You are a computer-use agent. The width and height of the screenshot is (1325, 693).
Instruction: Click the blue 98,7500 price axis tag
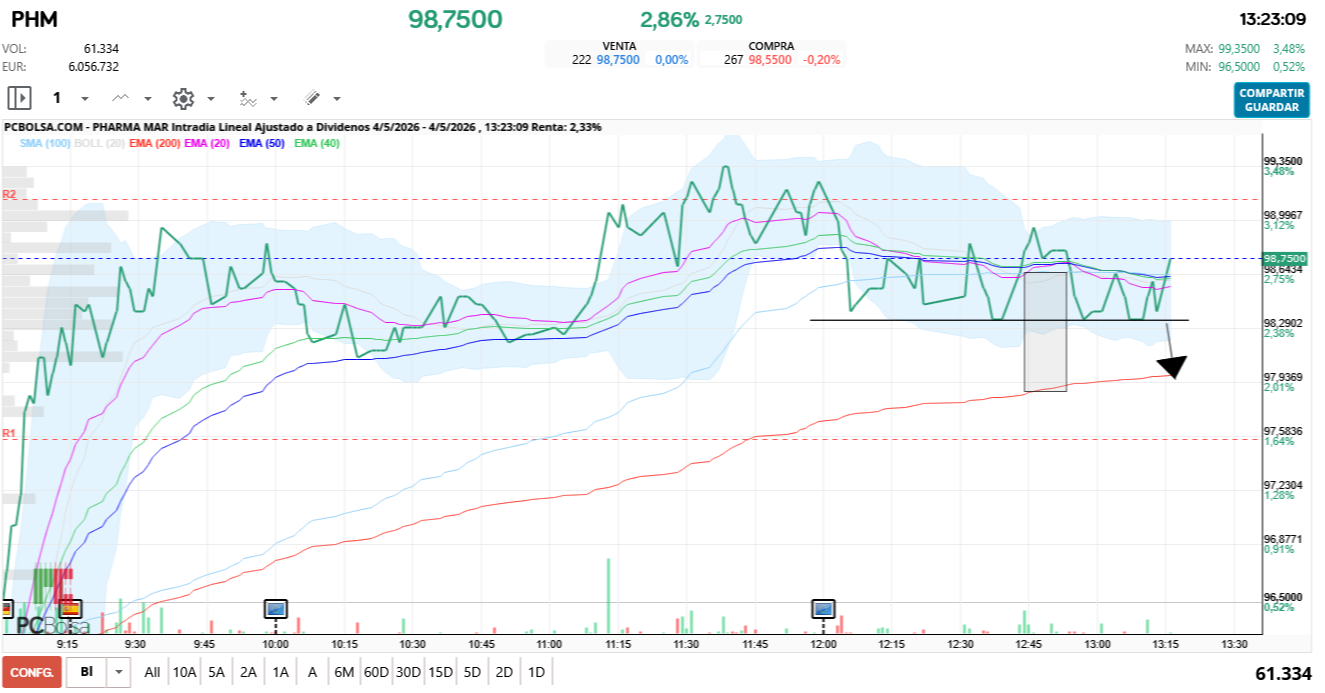(1285, 258)
